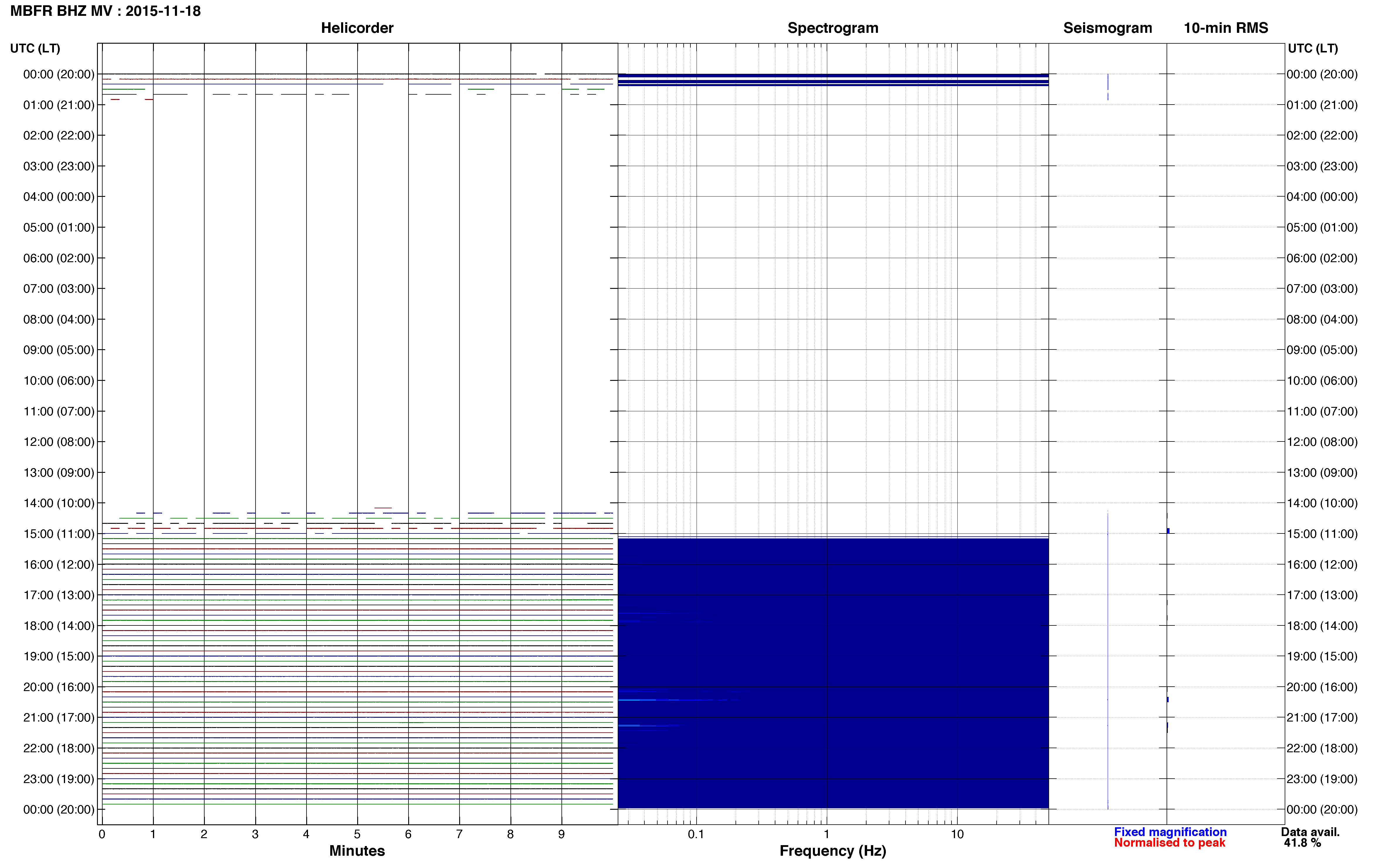Click minute tick '9' on helicorder axis

pos(561,834)
